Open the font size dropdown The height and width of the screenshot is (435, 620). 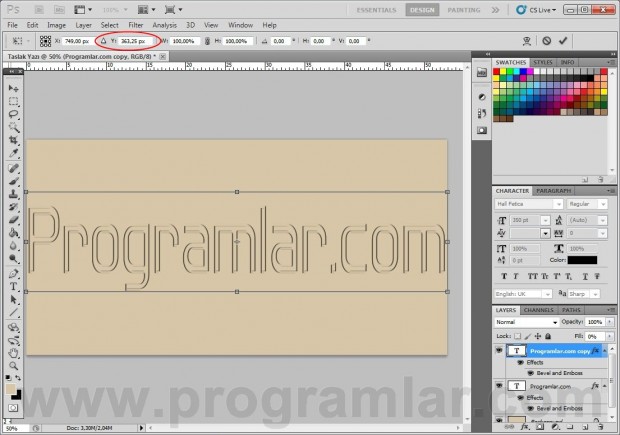pyautogui.click(x=545, y=220)
